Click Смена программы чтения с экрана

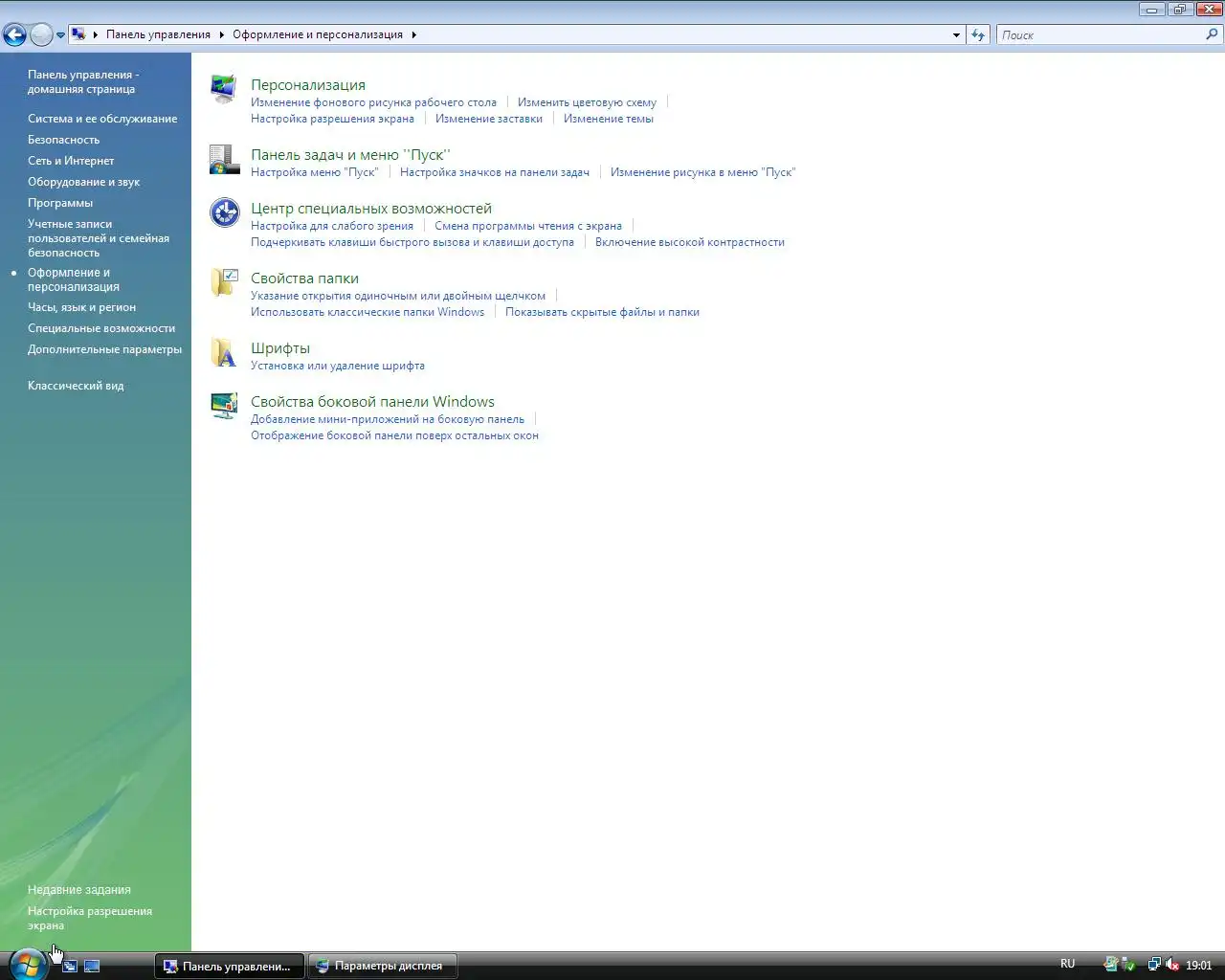[528, 226]
